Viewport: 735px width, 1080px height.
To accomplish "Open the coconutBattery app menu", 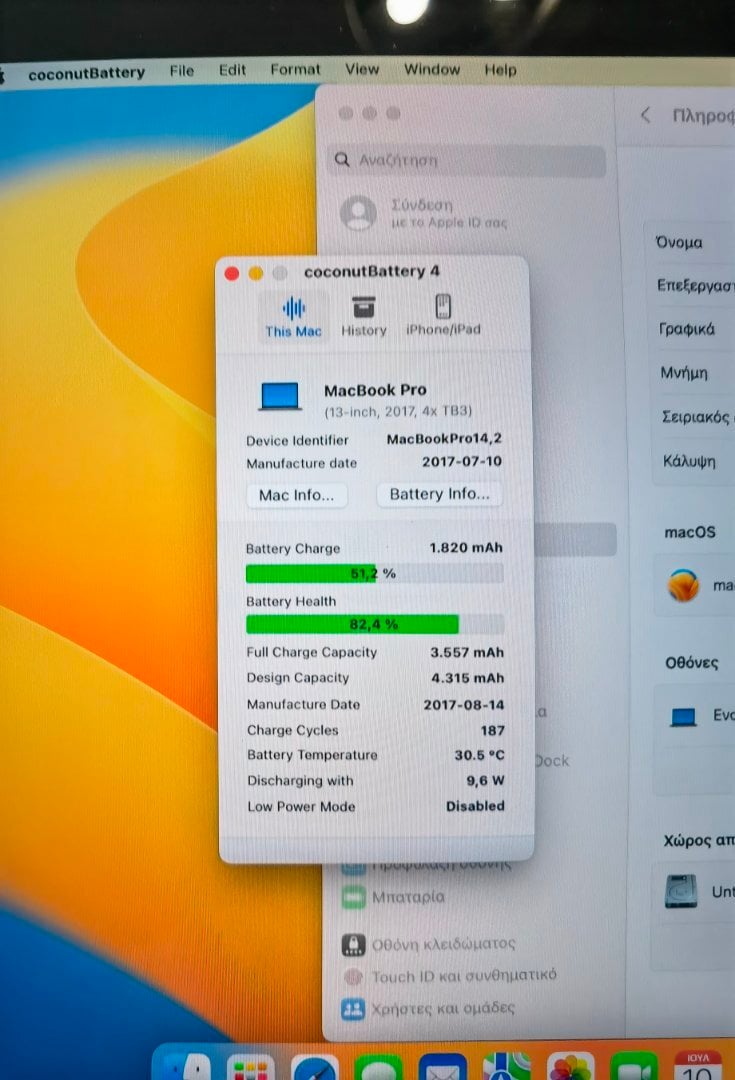I will coord(86,73).
